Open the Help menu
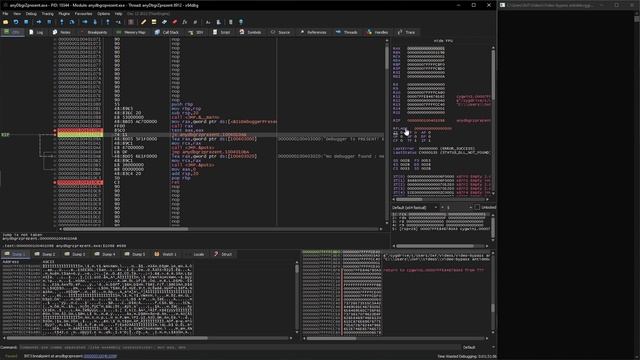 pyautogui.click(x=118, y=13)
